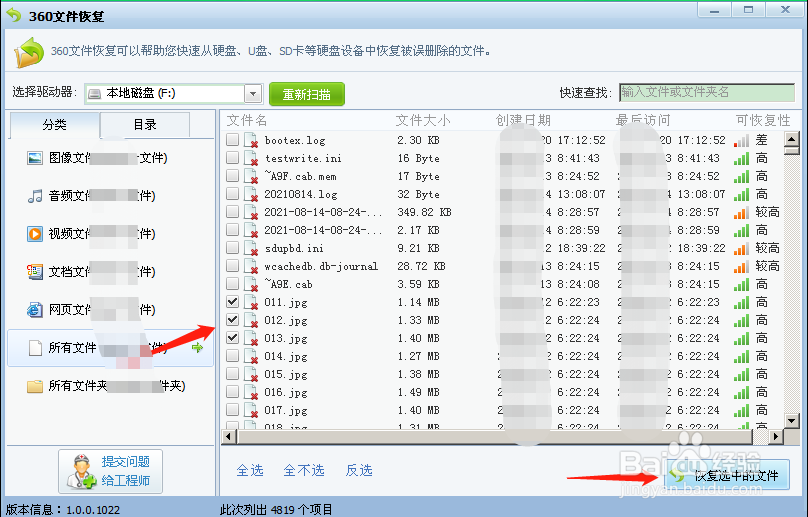Viewport: 808px width, 517px height.
Task: Click the 全选 select all link
Action: click(x=250, y=470)
